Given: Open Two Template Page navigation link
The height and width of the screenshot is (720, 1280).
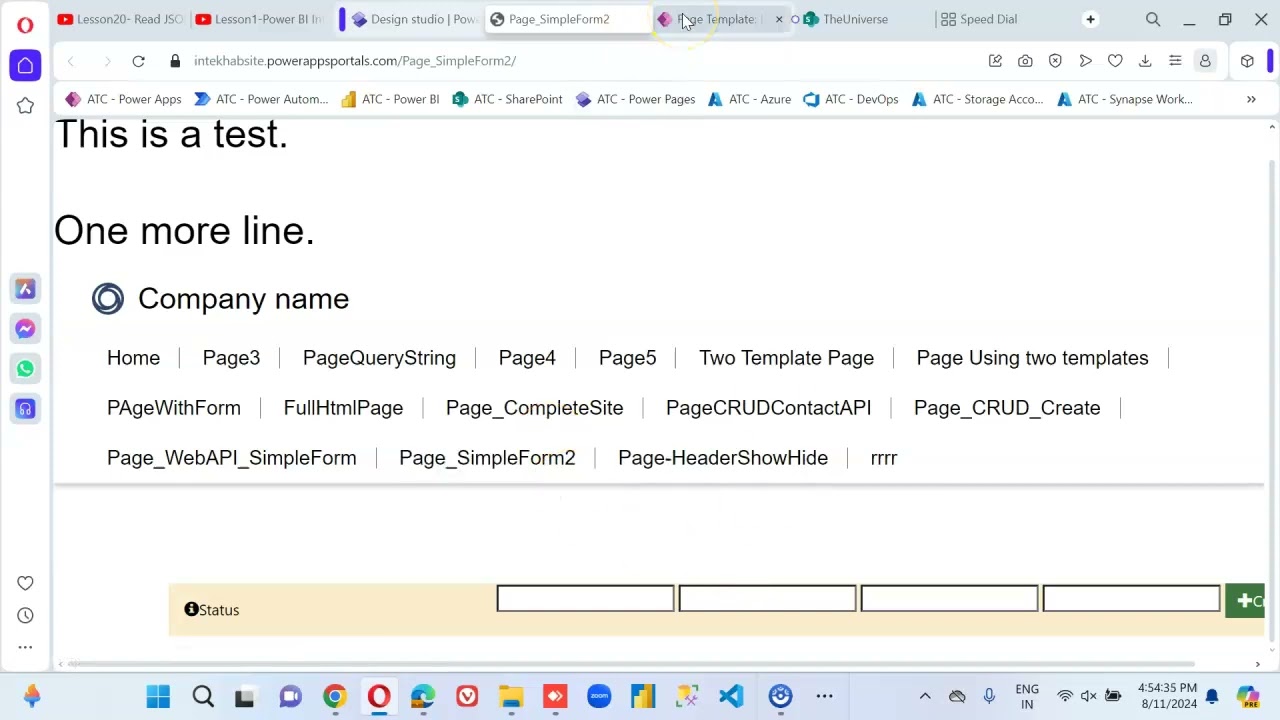Looking at the screenshot, I should (x=786, y=358).
